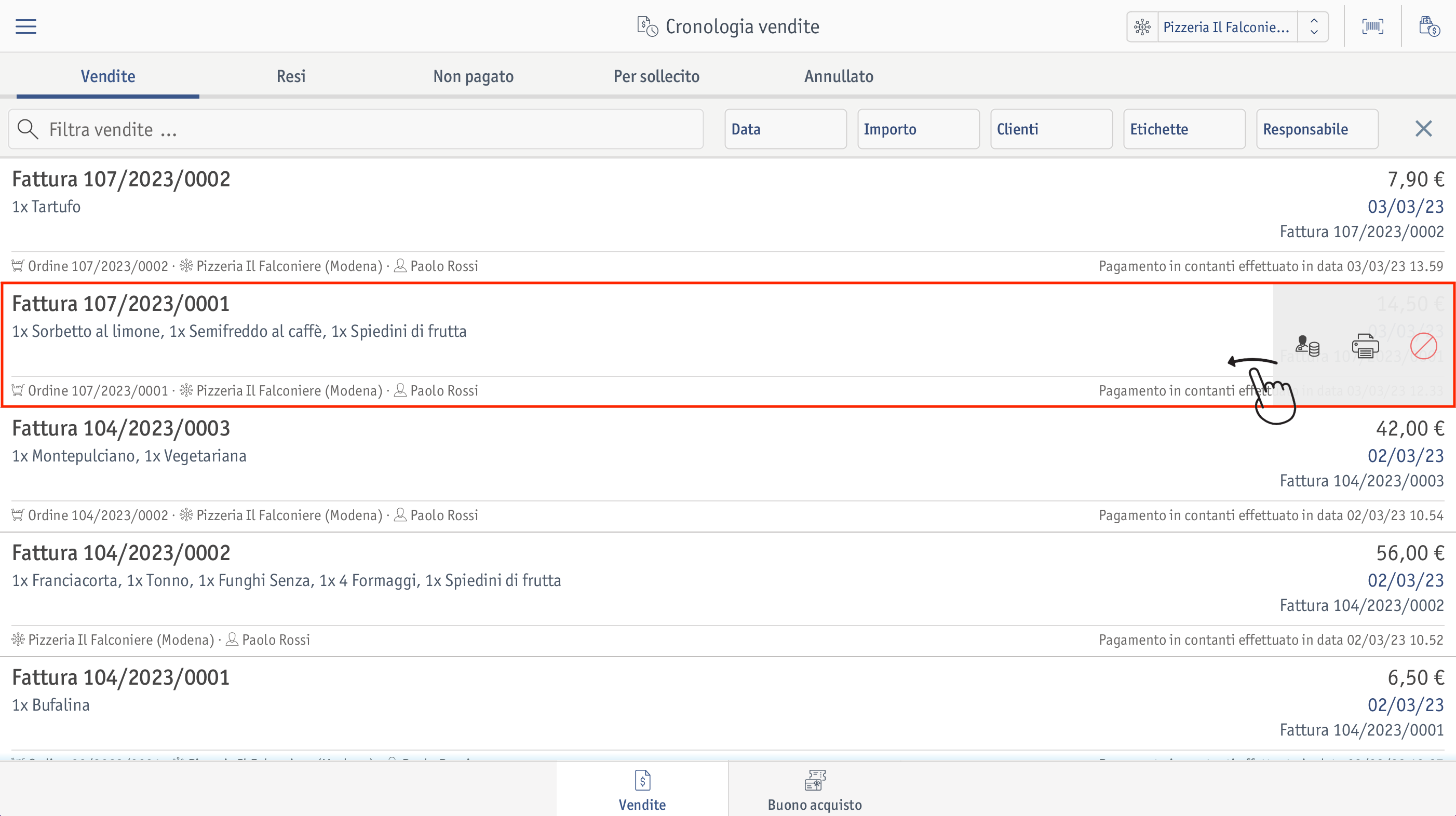Click the Sorbetto al limone items line
The image size is (1456, 816).
point(240,332)
